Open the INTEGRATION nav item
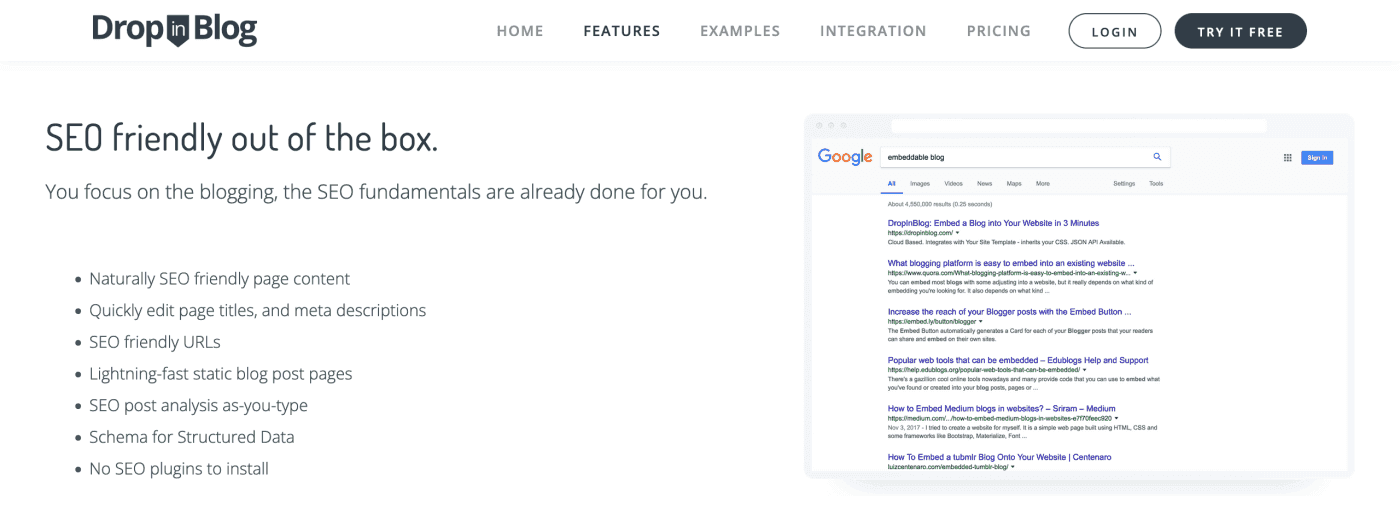 pyautogui.click(x=873, y=31)
